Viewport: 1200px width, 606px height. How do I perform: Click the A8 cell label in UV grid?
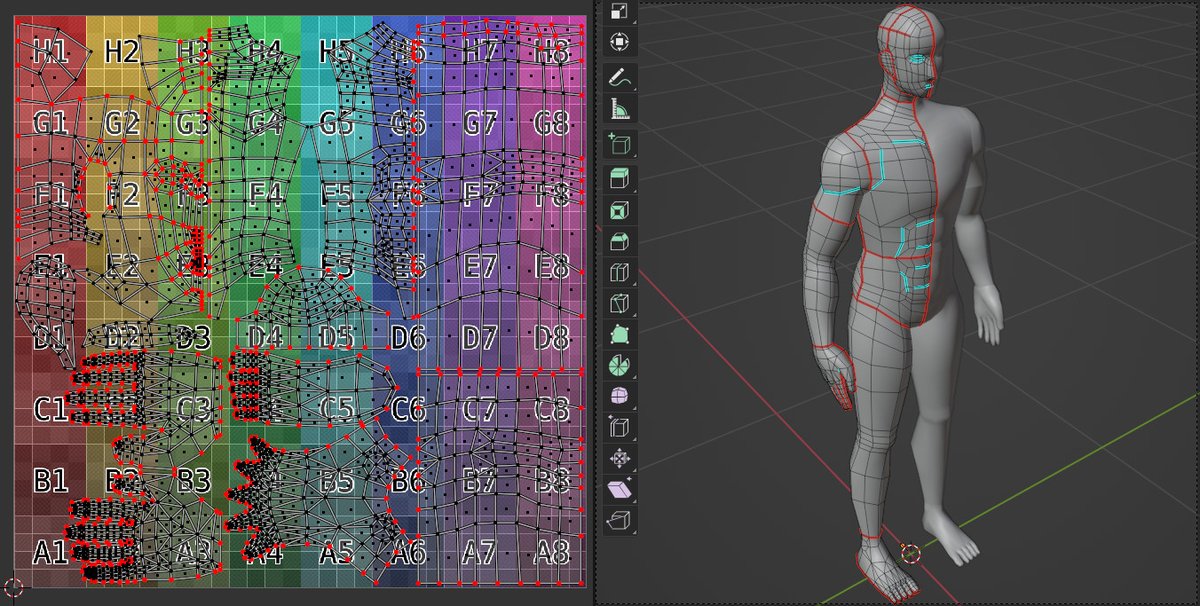(x=551, y=552)
